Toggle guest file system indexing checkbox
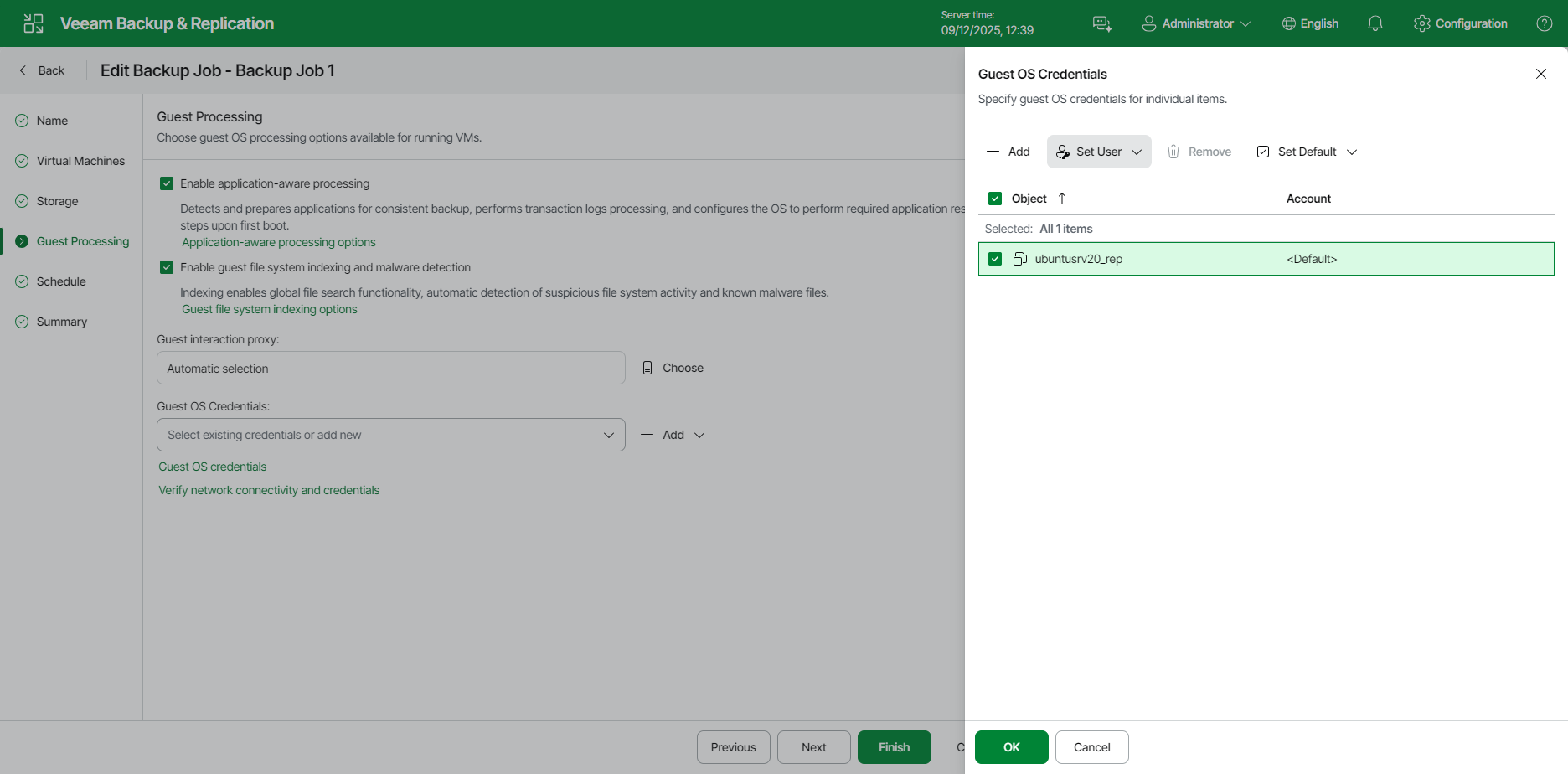 (167, 267)
